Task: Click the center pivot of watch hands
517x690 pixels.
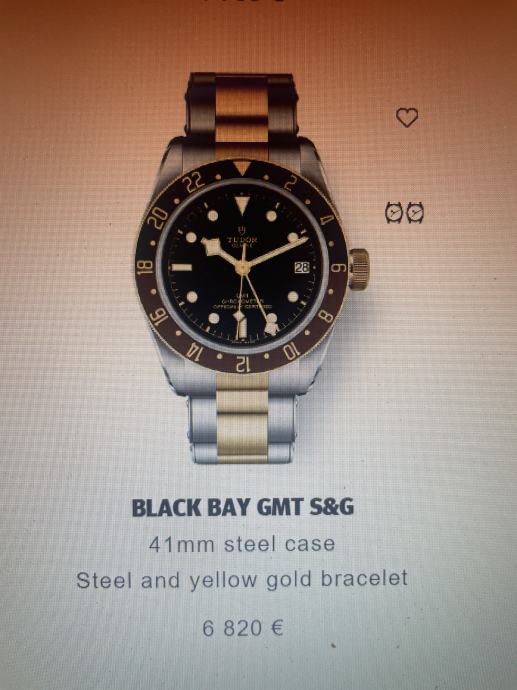Action: point(242,267)
